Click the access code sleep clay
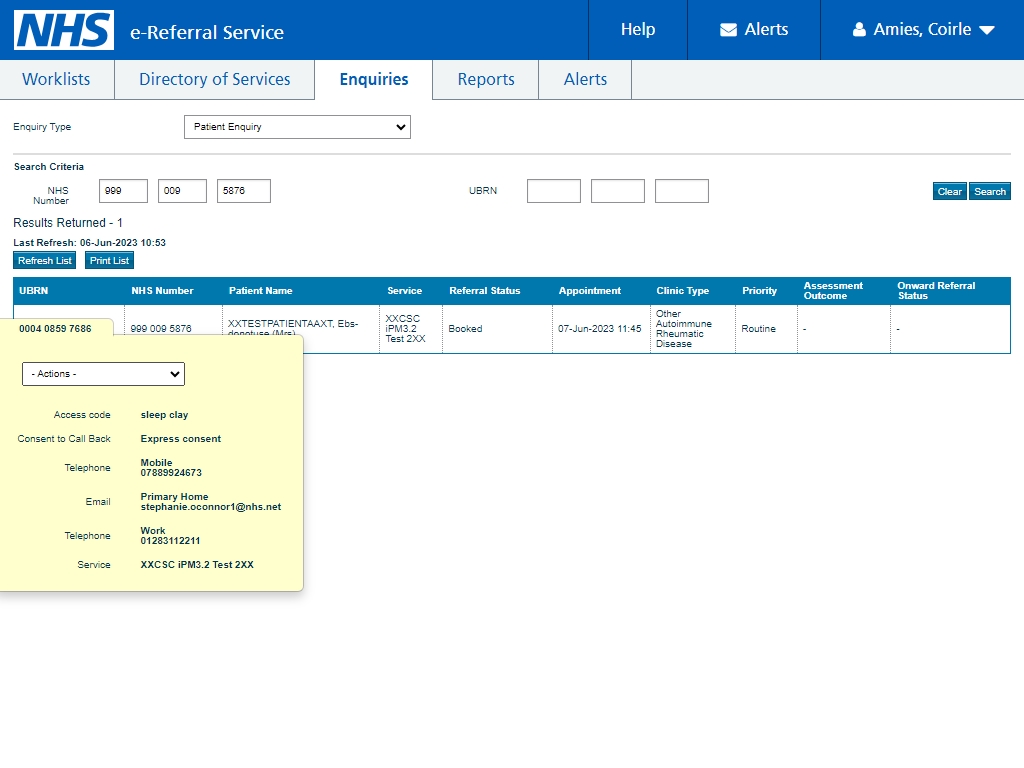 pos(165,415)
